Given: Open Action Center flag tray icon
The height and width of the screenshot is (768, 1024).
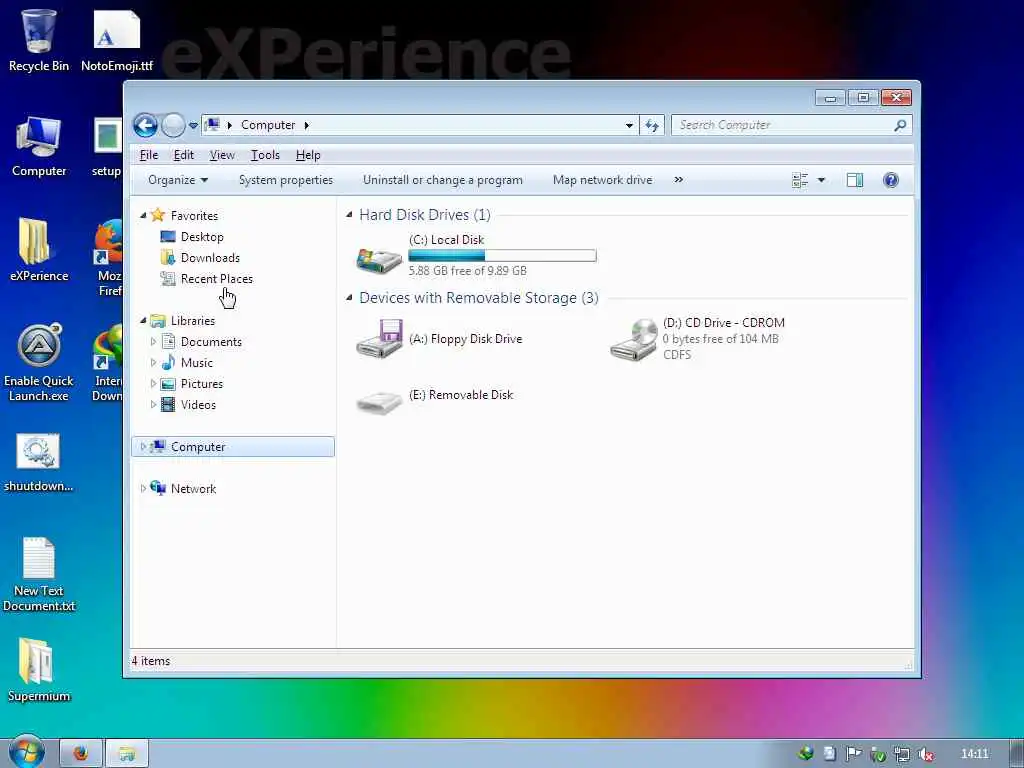Looking at the screenshot, I should [853, 754].
